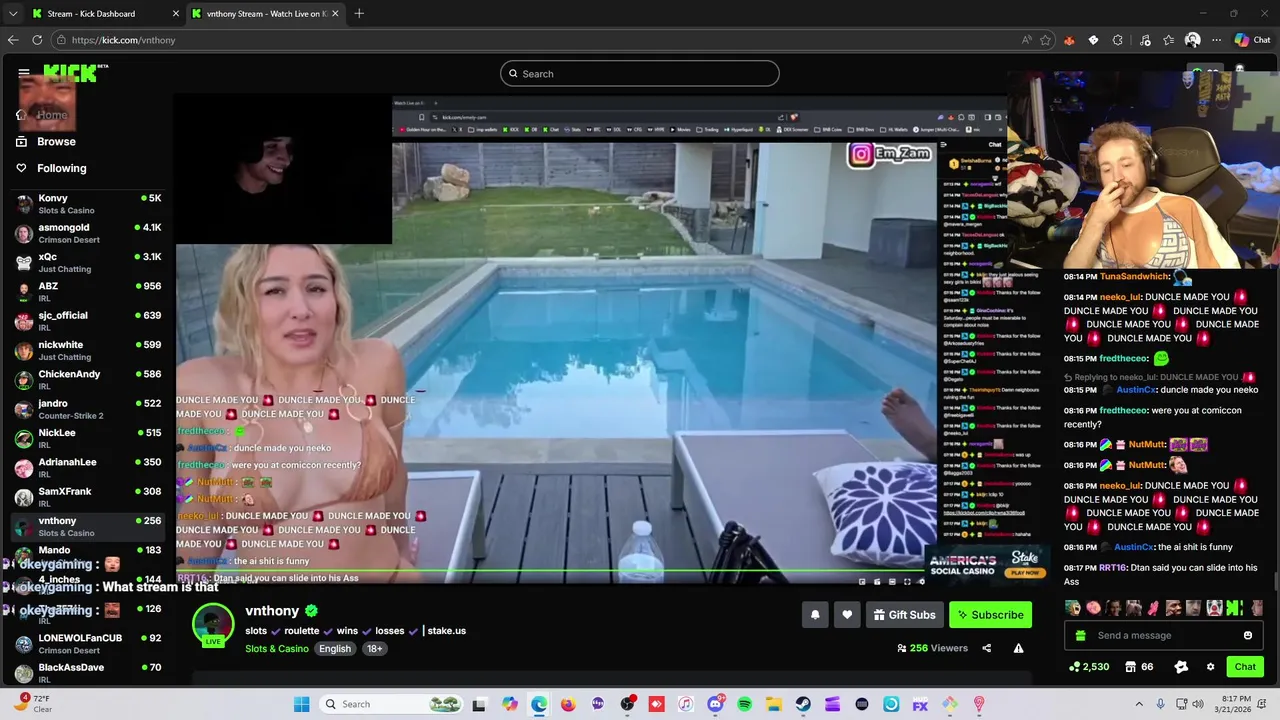Open Steam from the taskbar

pos(804,704)
